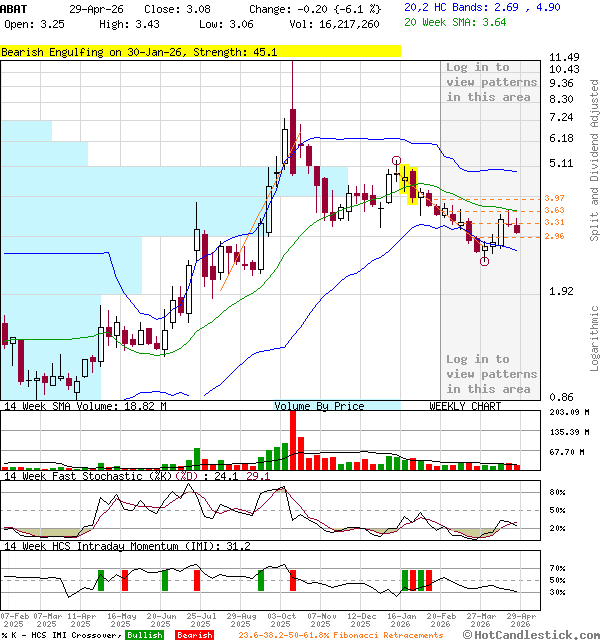Image resolution: width=600 pixels, height=640 pixels.
Task: Click the lower 'Log in to view patterns' notice
Action: coord(490,373)
